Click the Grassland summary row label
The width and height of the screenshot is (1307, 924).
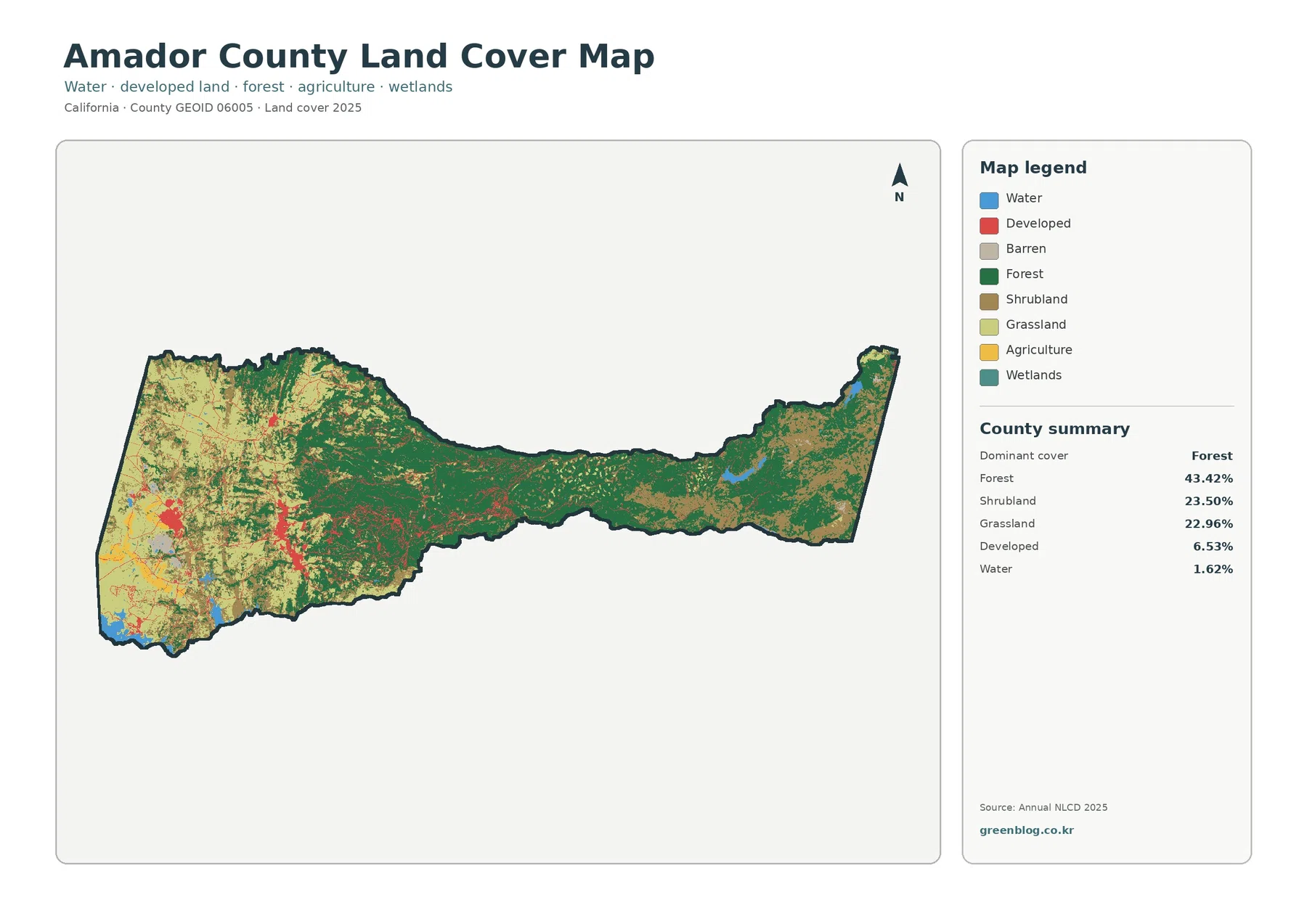click(1007, 523)
